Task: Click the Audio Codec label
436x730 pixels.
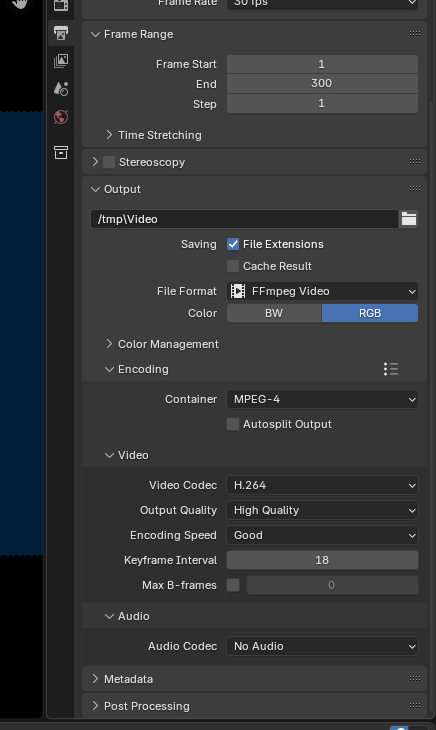Action: [182, 646]
